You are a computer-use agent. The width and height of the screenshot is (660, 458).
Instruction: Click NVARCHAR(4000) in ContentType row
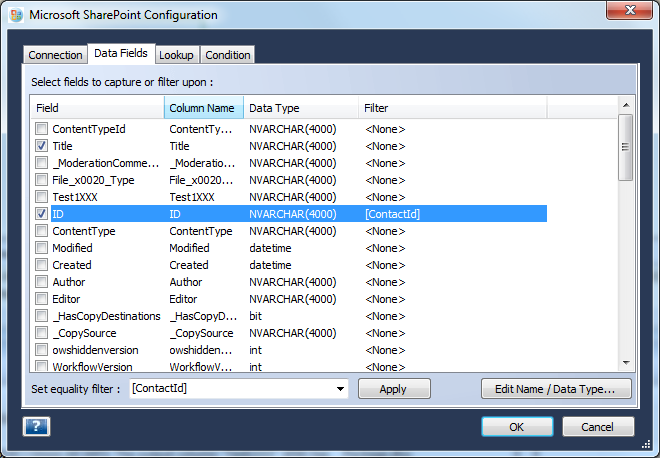pos(293,231)
